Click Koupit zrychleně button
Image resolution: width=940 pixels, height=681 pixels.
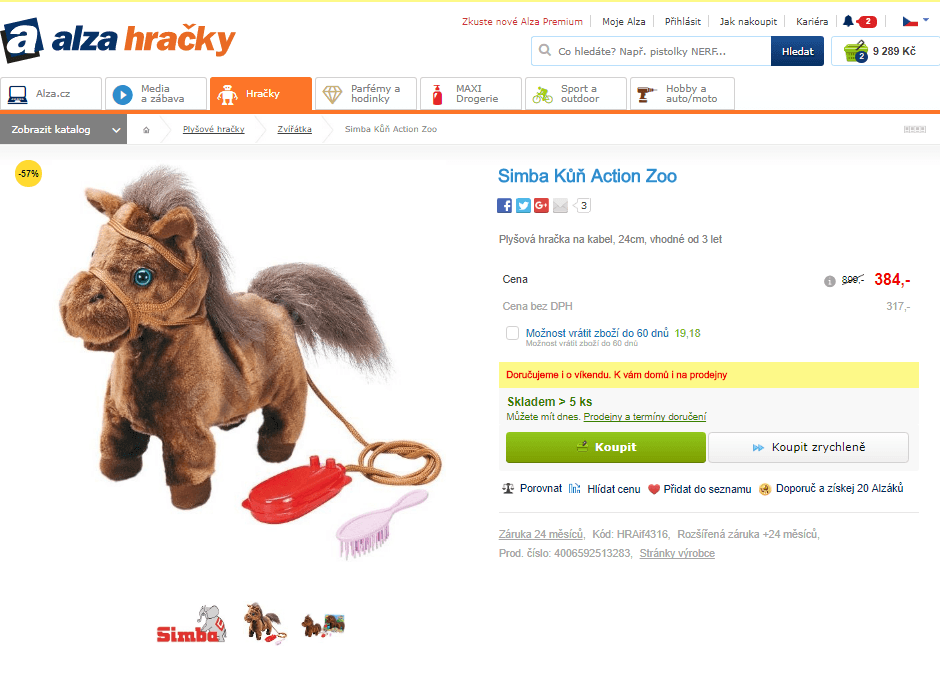click(808, 447)
